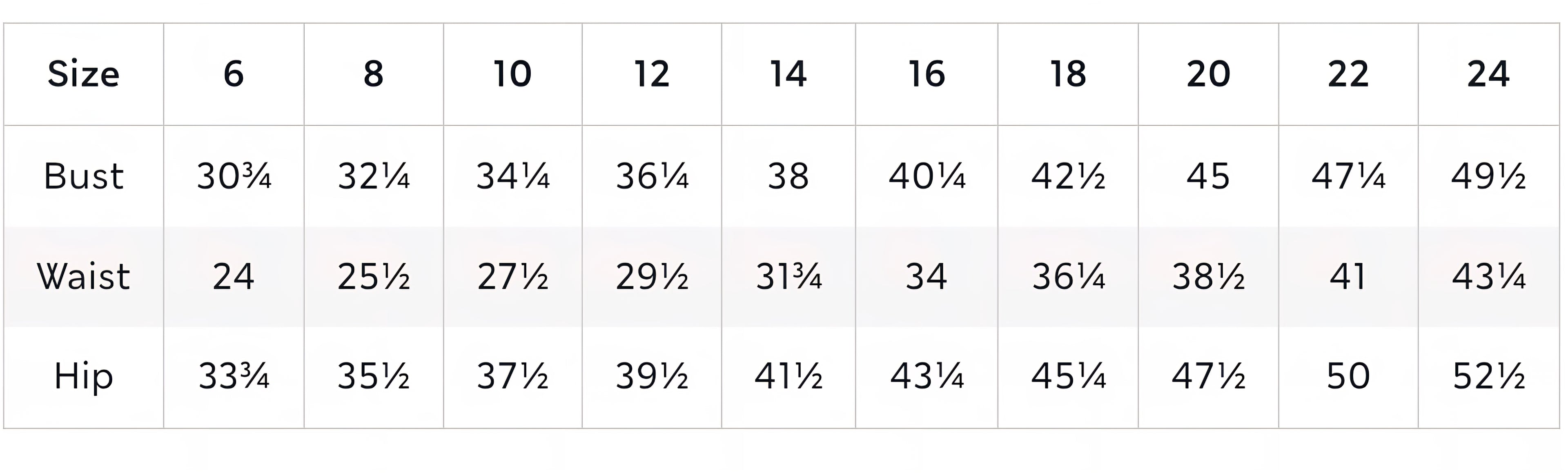The width and height of the screenshot is (1568, 473).
Task: Click the size 24 column header
Action: click(1488, 74)
